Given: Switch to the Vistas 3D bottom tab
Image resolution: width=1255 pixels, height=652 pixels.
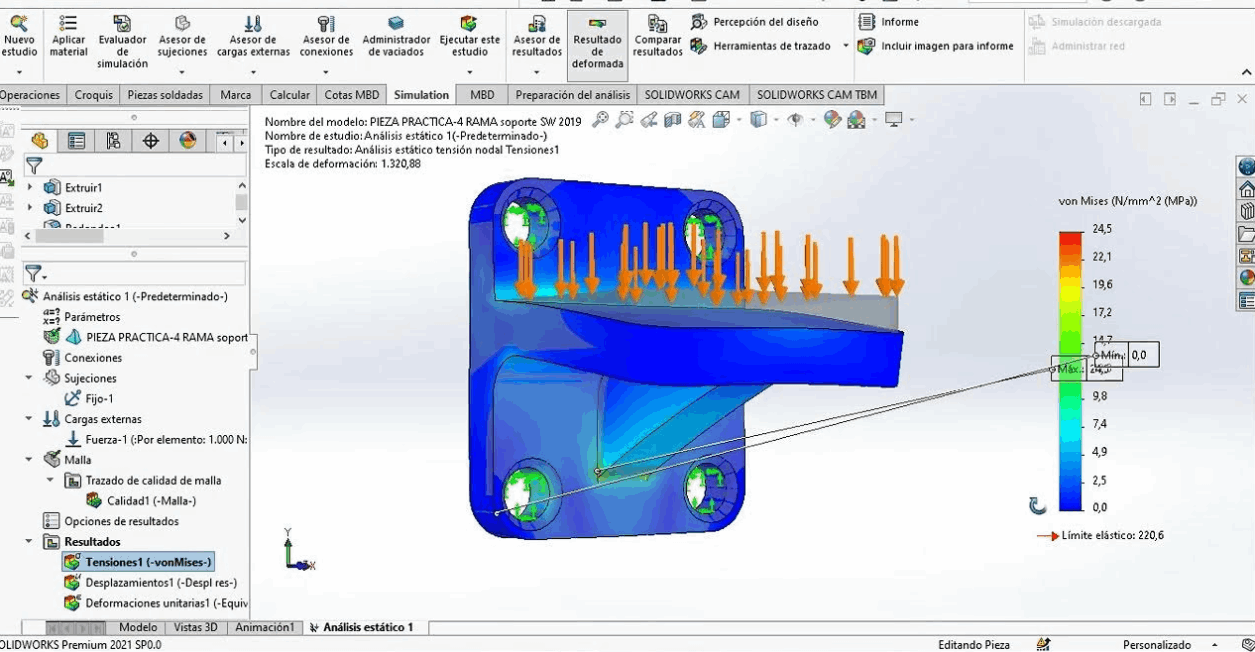Looking at the screenshot, I should [x=195, y=627].
